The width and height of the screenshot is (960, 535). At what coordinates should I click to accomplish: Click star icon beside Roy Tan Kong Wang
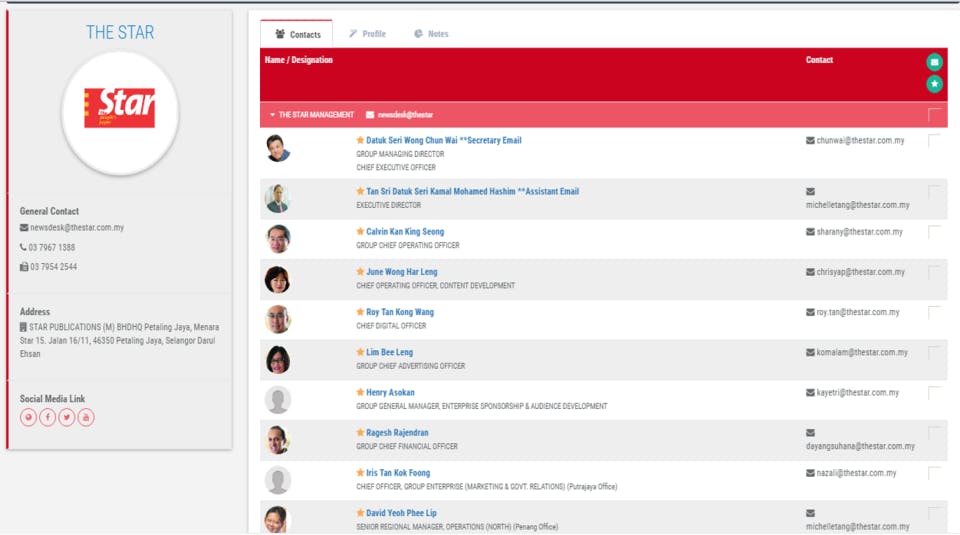pyautogui.click(x=360, y=312)
